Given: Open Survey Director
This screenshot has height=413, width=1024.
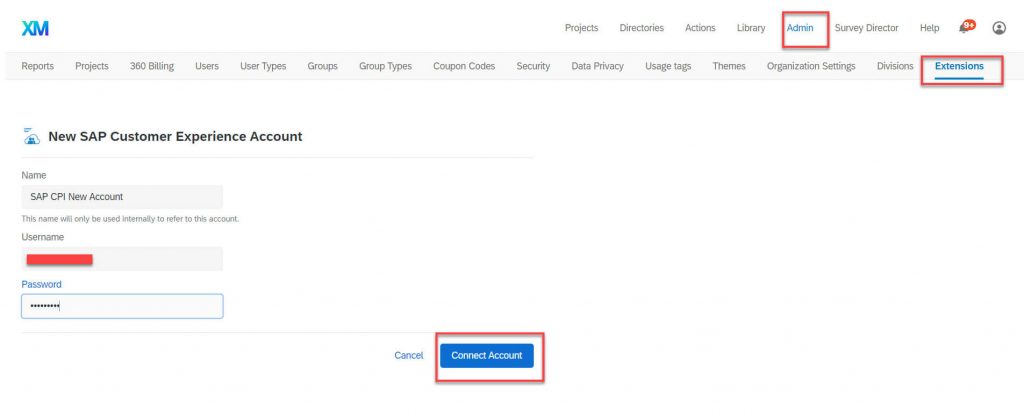Looking at the screenshot, I should click(x=867, y=28).
